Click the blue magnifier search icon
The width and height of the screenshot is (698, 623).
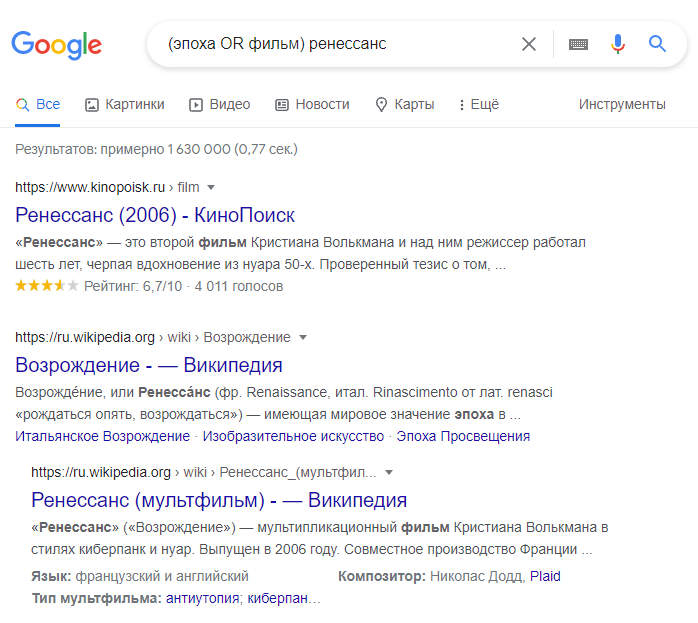point(657,44)
